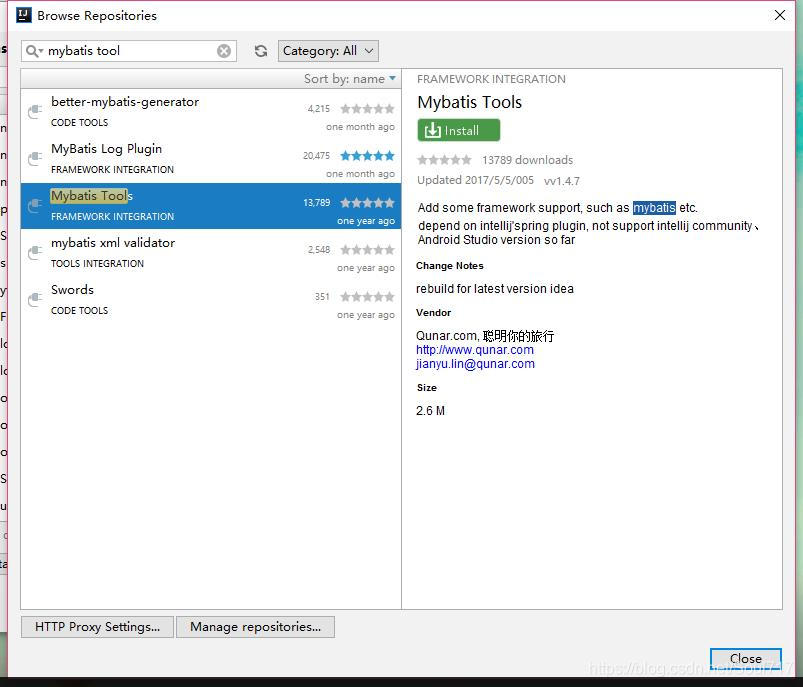Open the http://www.qunar.com vendor link
The height and width of the screenshot is (687, 803).
pyautogui.click(x=475, y=350)
